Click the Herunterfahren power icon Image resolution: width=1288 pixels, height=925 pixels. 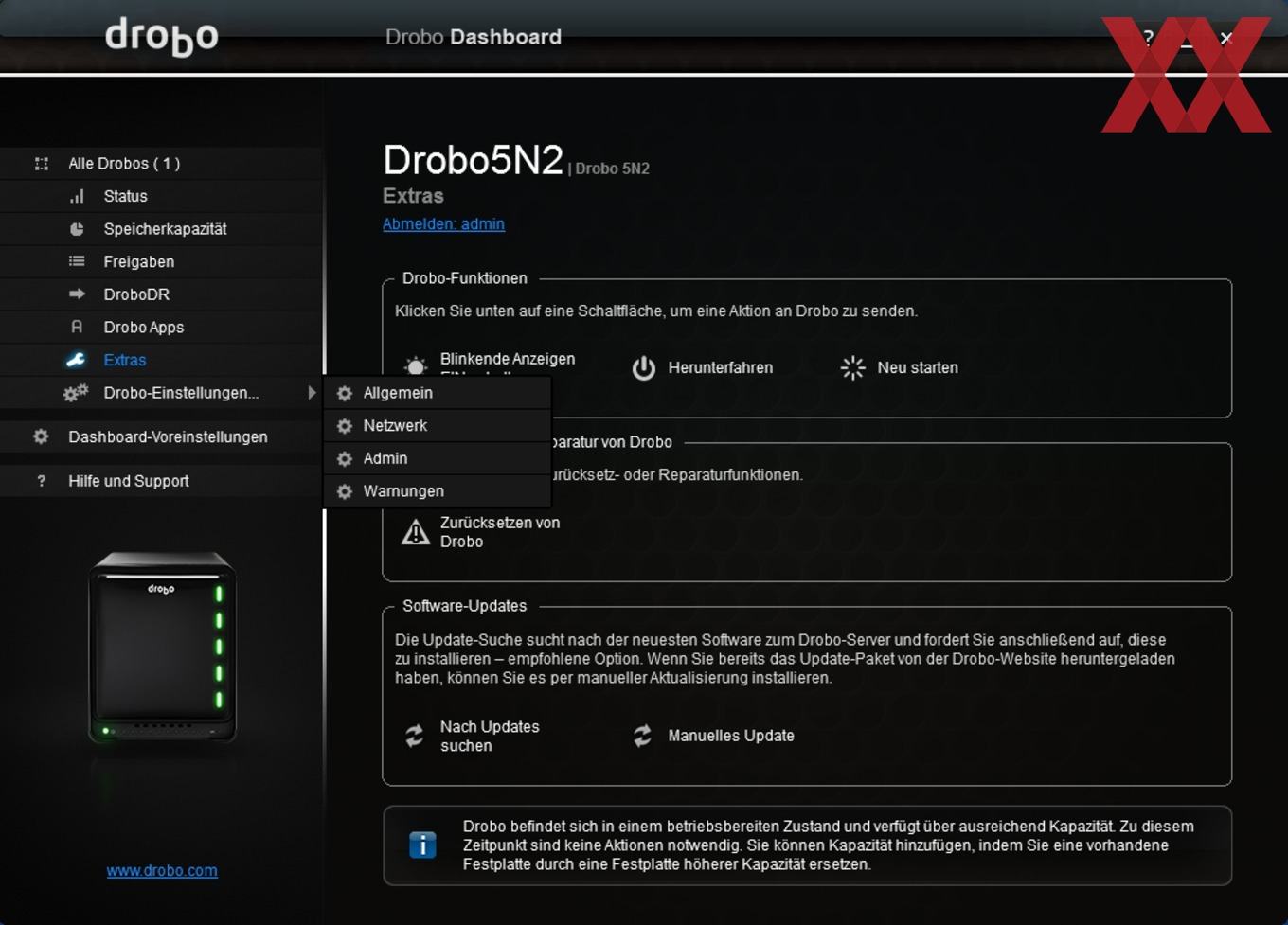[644, 367]
